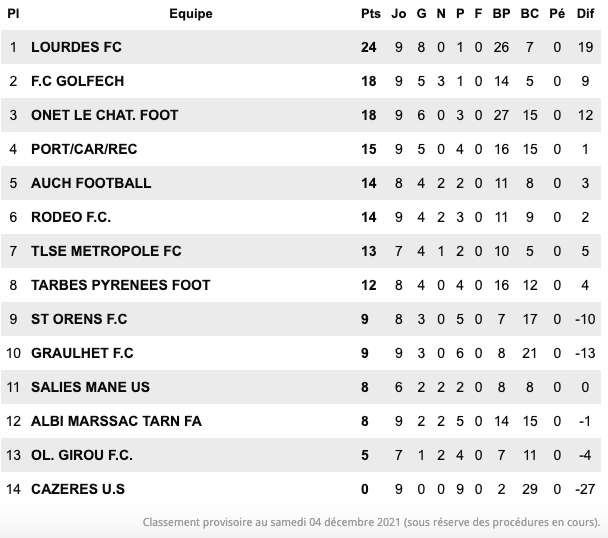Click the Jo column header

(399, 14)
